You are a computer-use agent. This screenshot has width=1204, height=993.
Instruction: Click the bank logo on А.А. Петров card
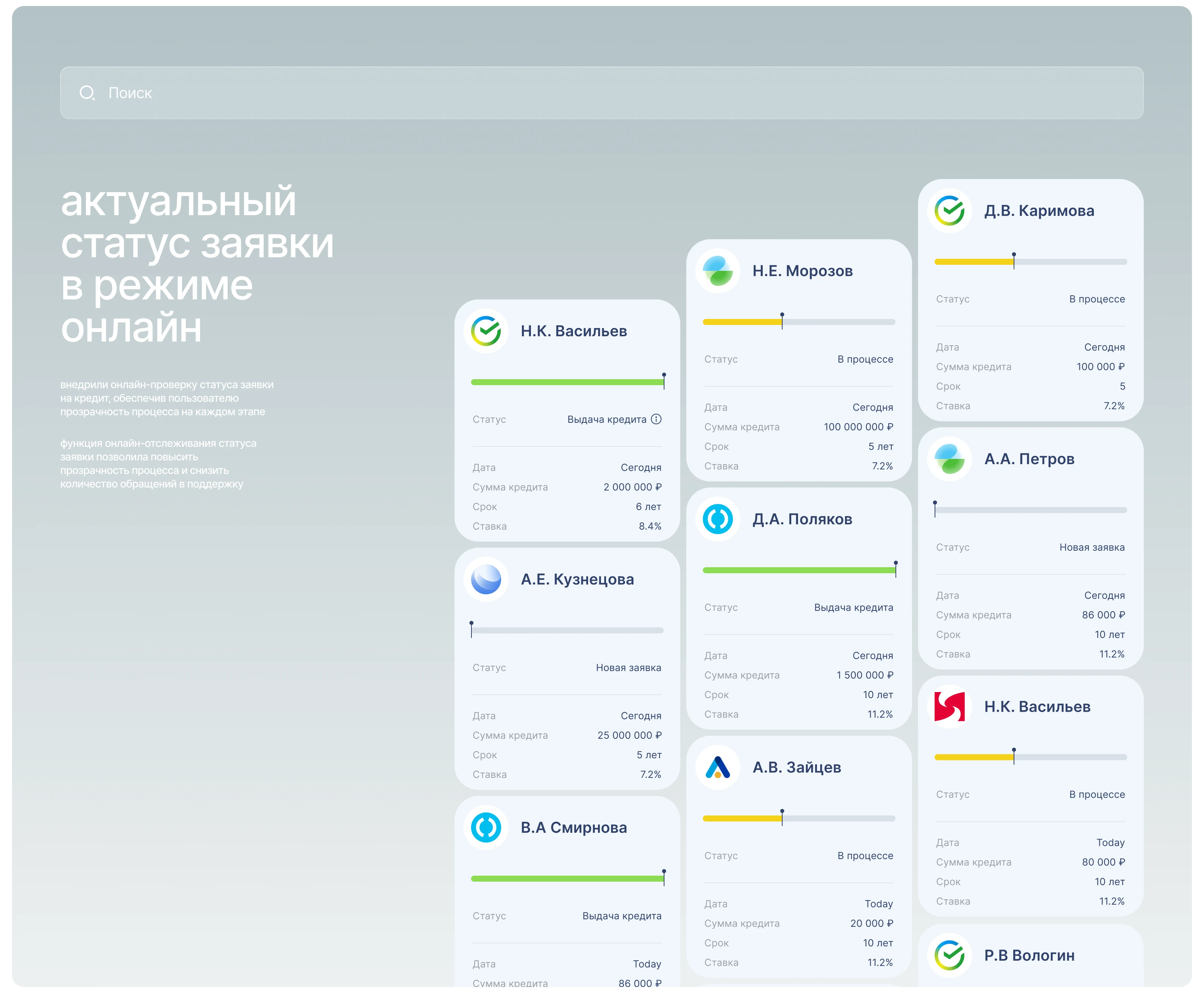(949, 459)
